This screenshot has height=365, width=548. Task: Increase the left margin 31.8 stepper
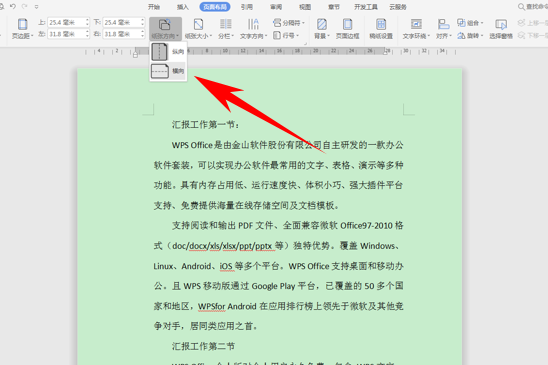[x=87, y=32]
